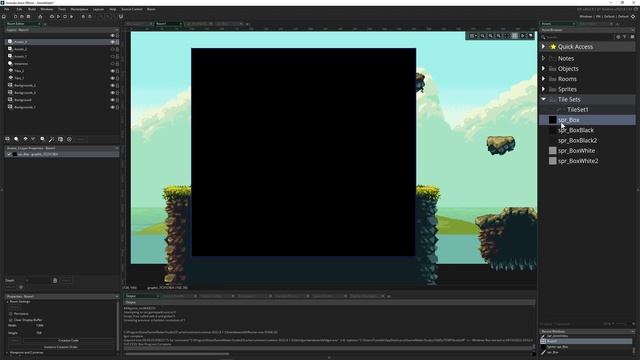Screen dimensions: 640x360
Task: Toggle visibility of the Assets_2 layer
Action: pos(112,49)
